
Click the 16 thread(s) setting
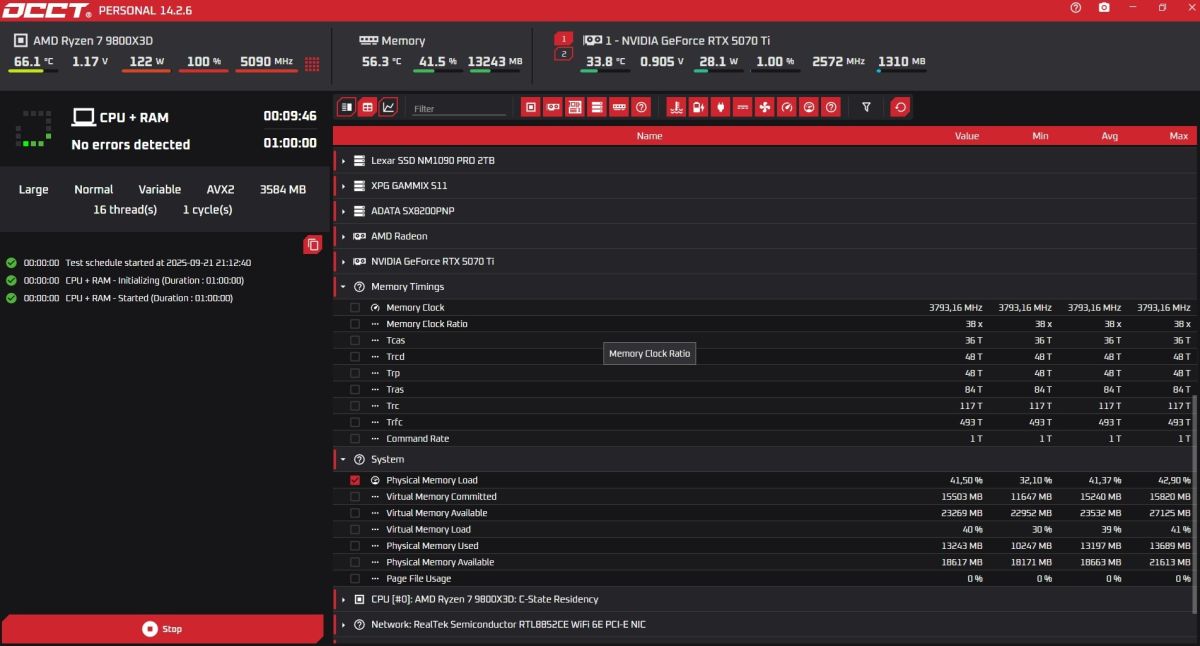[125, 210]
